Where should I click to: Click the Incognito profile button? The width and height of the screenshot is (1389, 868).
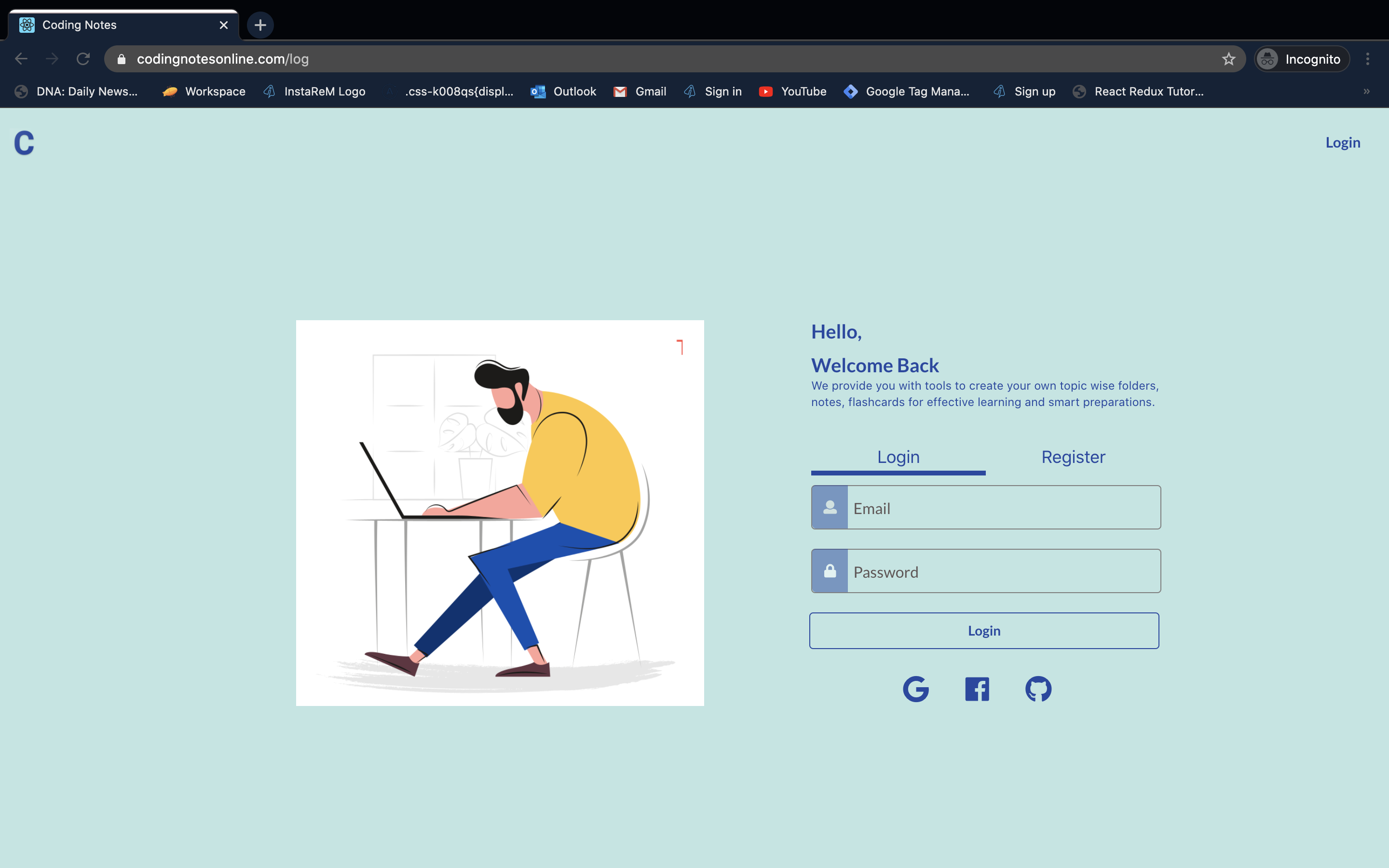tap(1301, 59)
